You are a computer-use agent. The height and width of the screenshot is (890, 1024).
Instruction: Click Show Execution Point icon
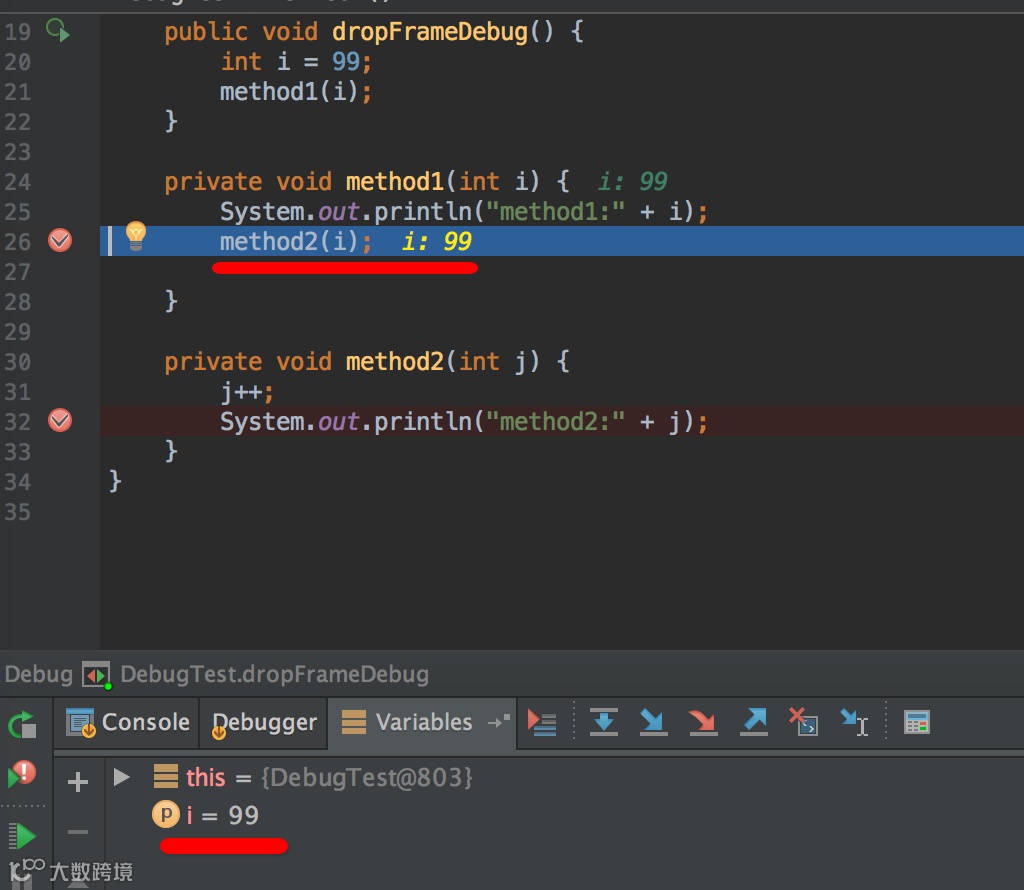pyautogui.click(x=541, y=722)
